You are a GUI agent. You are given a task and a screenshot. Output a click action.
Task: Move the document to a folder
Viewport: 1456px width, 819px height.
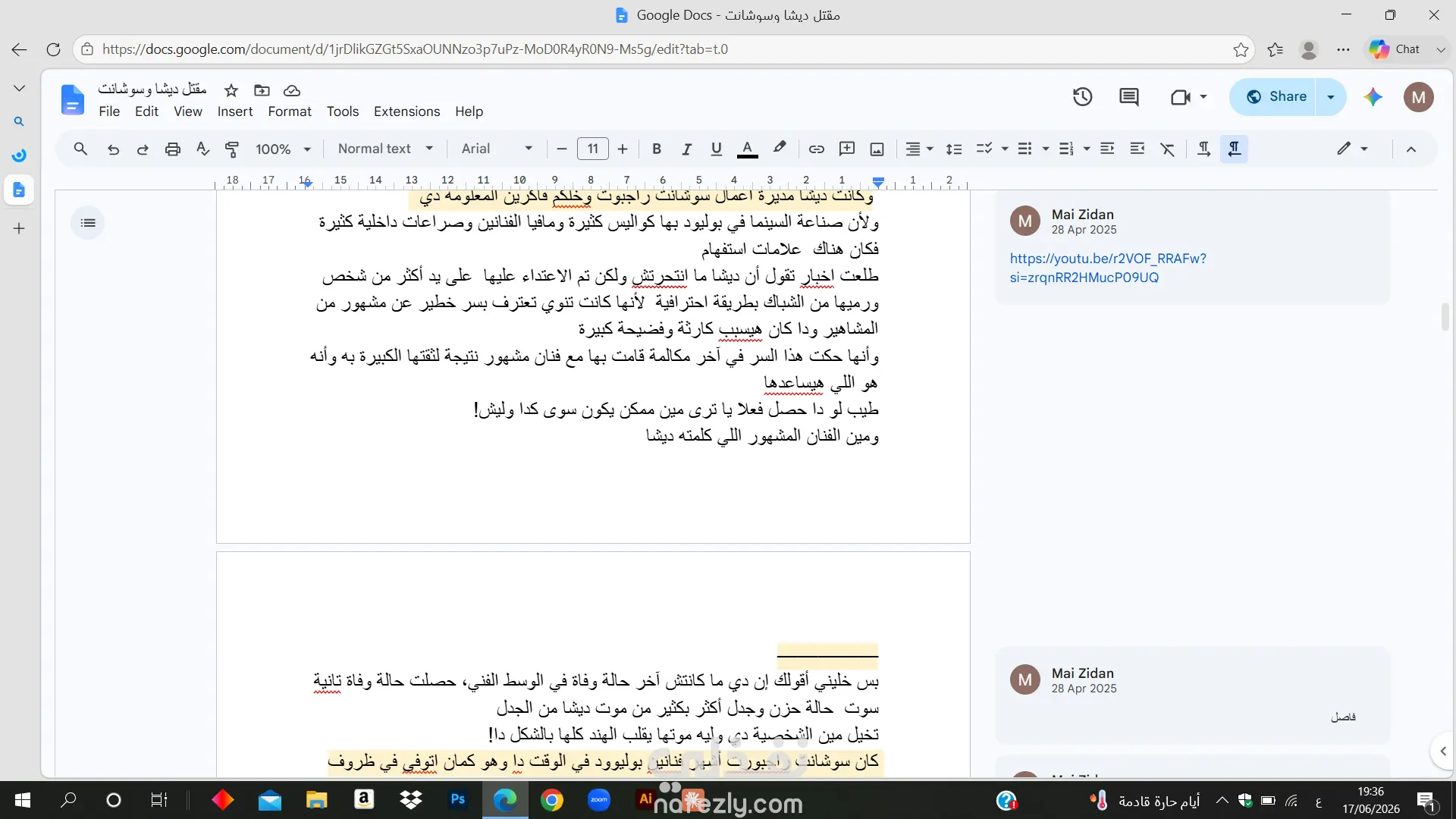(x=262, y=90)
